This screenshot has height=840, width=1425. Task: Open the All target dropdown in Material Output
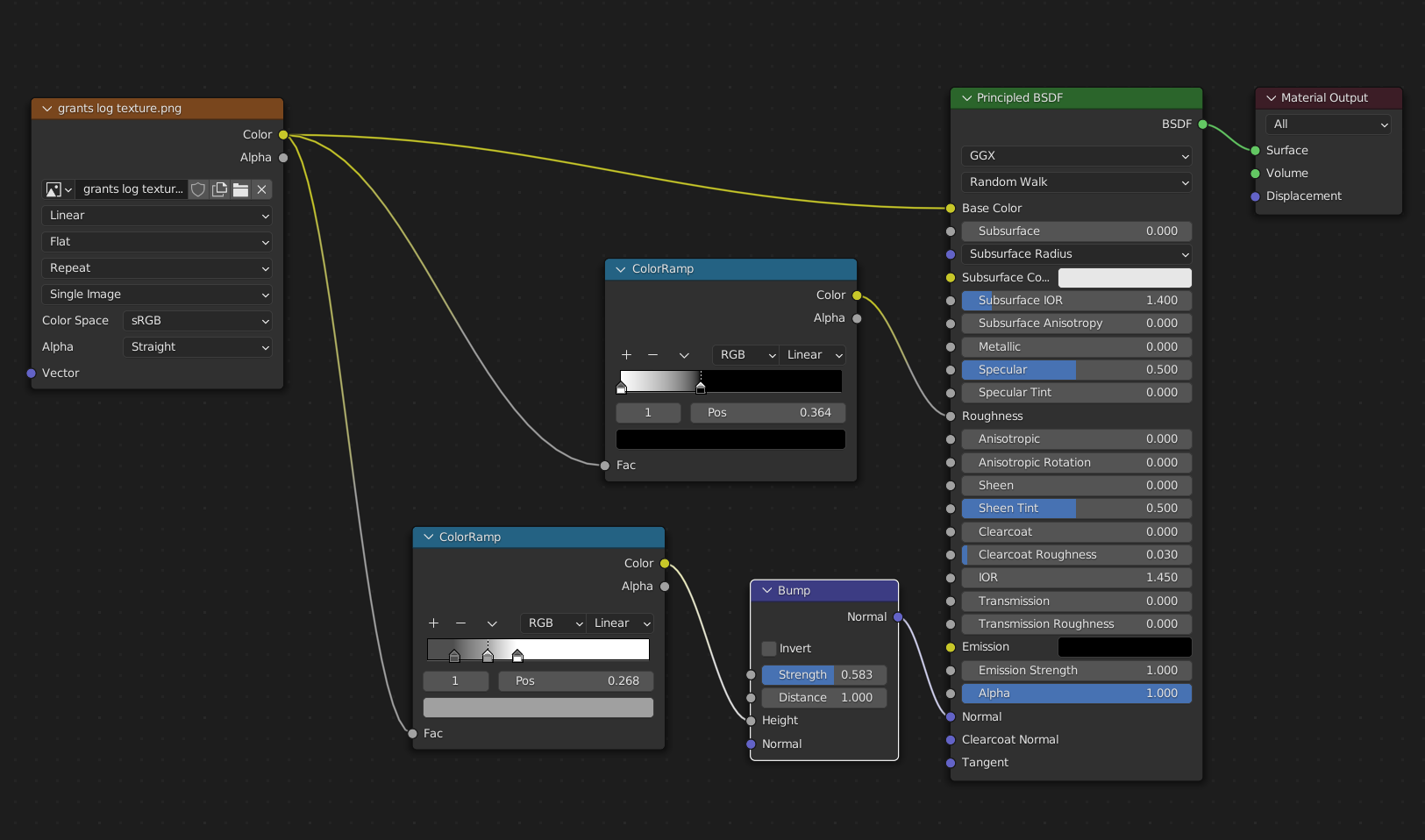[1328, 125]
